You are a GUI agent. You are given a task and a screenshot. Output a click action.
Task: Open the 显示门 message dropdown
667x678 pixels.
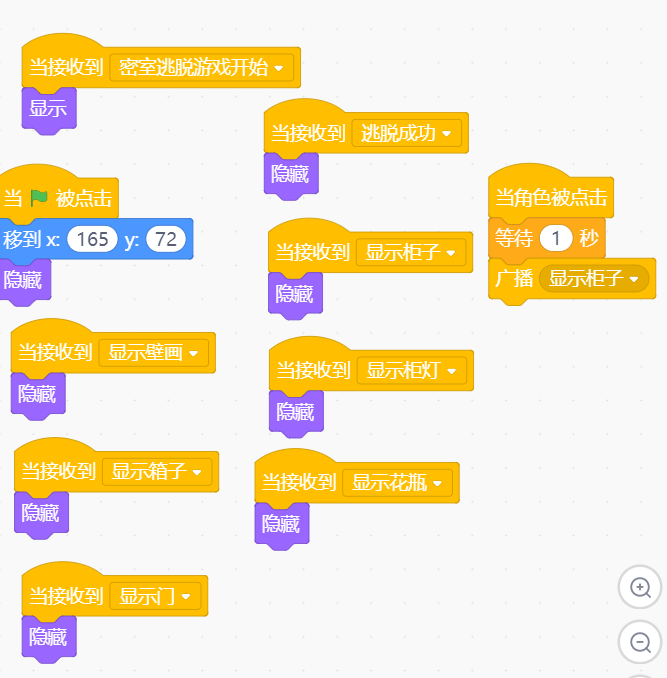tap(155, 596)
